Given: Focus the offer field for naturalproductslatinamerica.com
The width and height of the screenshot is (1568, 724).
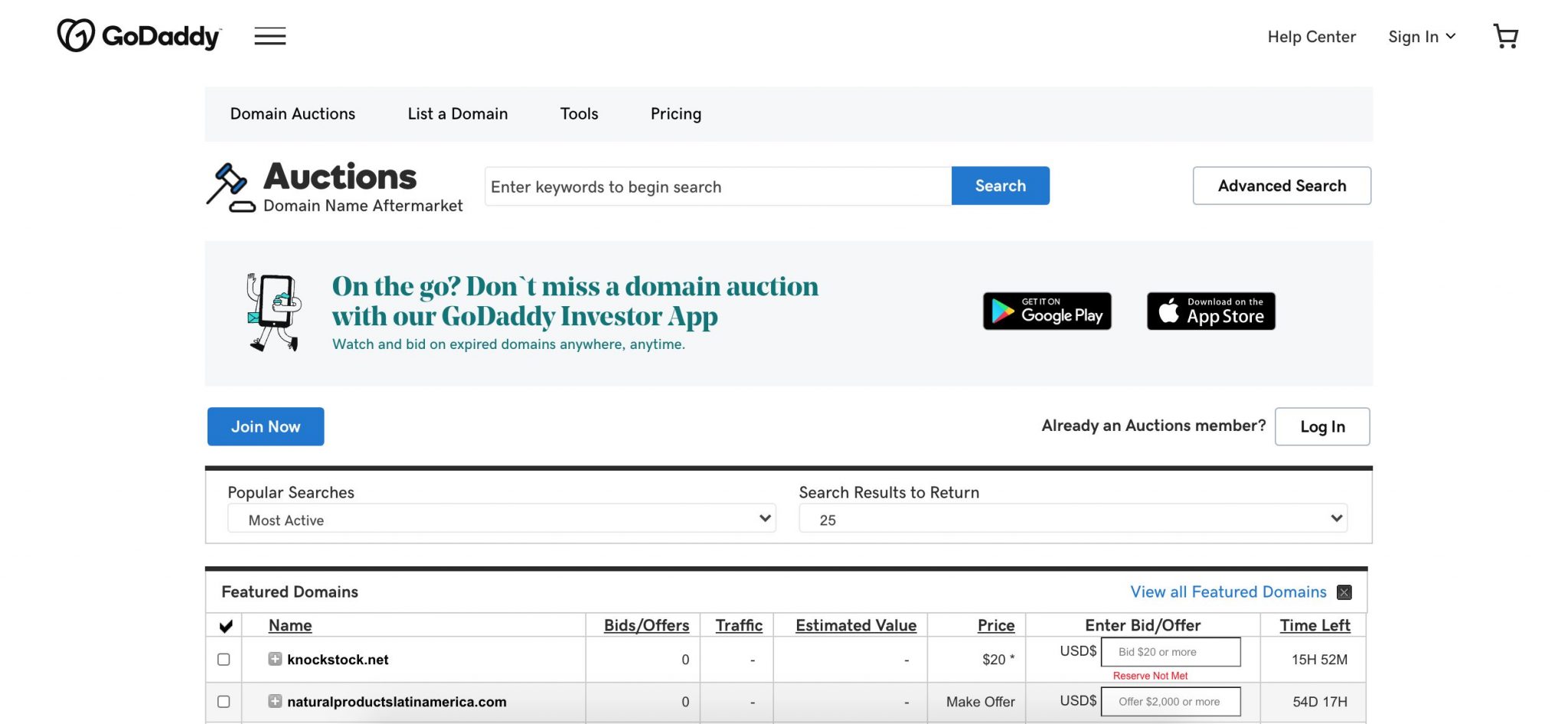Looking at the screenshot, I should point(1171,702).
